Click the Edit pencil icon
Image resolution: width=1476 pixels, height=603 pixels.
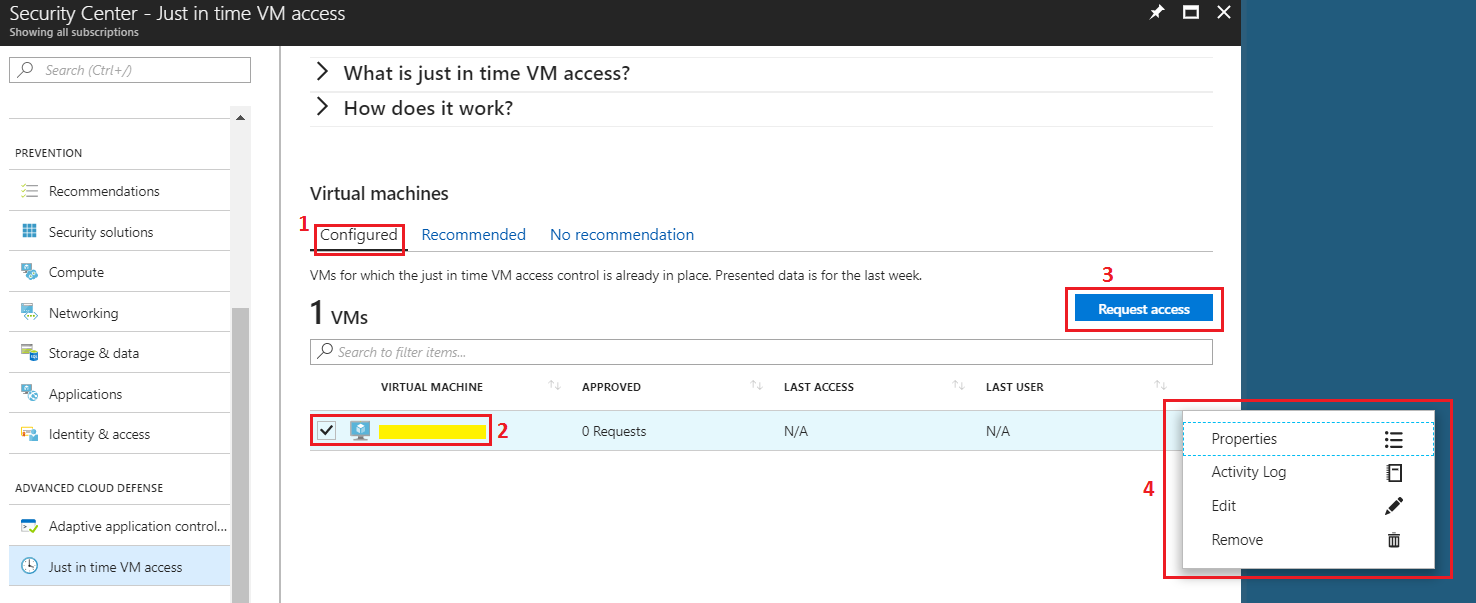click(x=1393, y=506)
